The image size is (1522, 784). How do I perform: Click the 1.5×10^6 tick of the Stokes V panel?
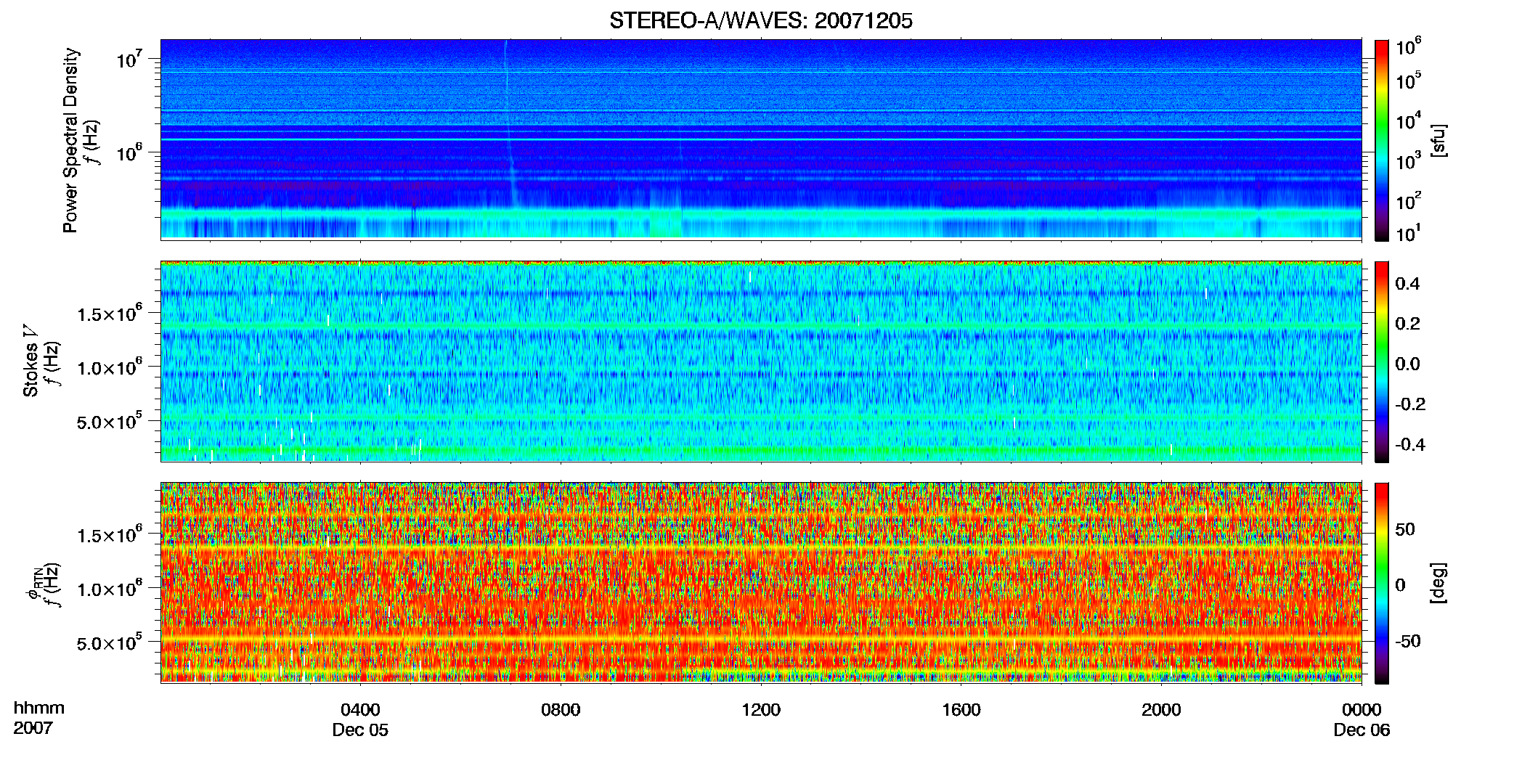tap(110, 313)
